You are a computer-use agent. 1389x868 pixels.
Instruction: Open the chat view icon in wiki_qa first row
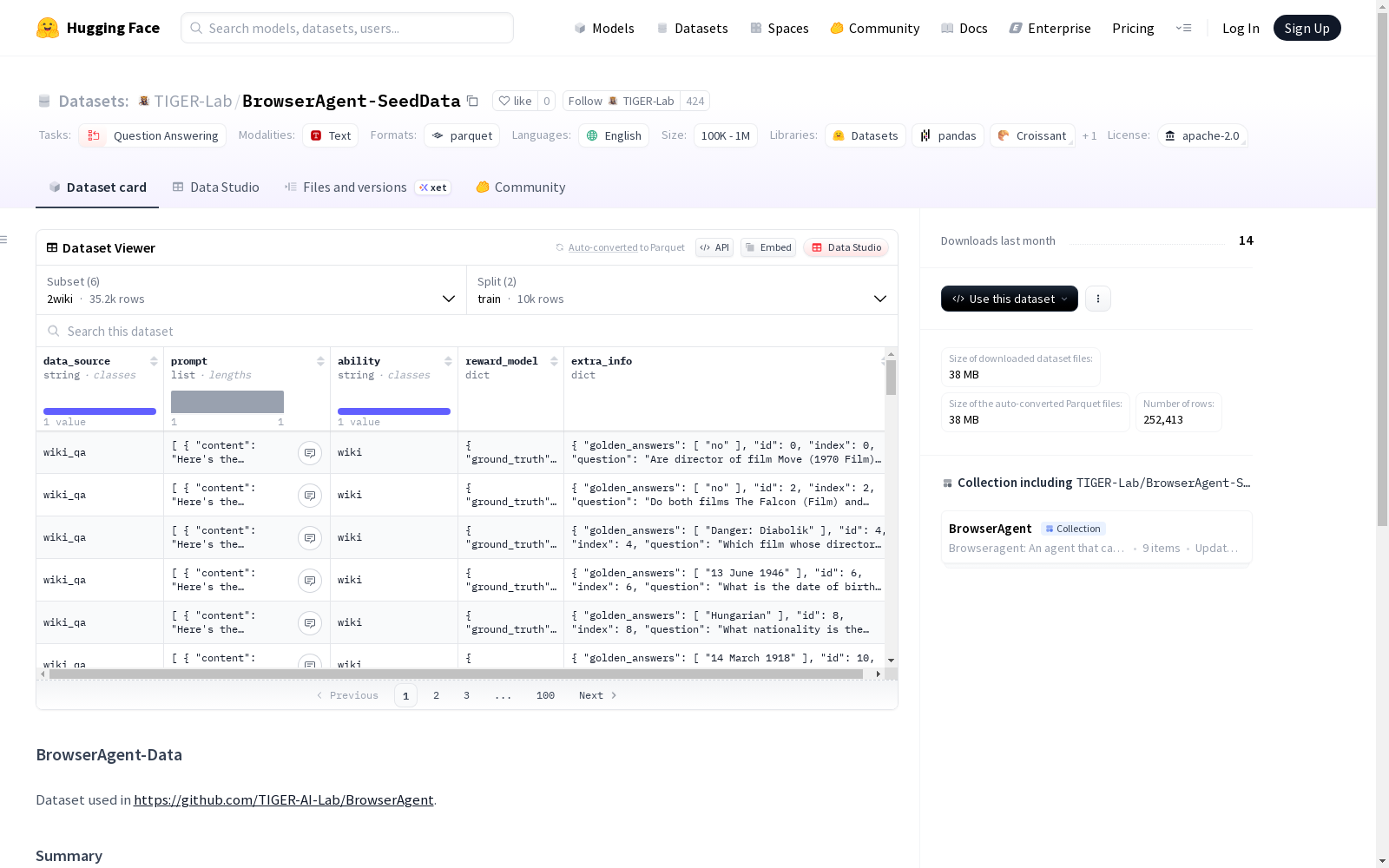click(x=310, y=453)
